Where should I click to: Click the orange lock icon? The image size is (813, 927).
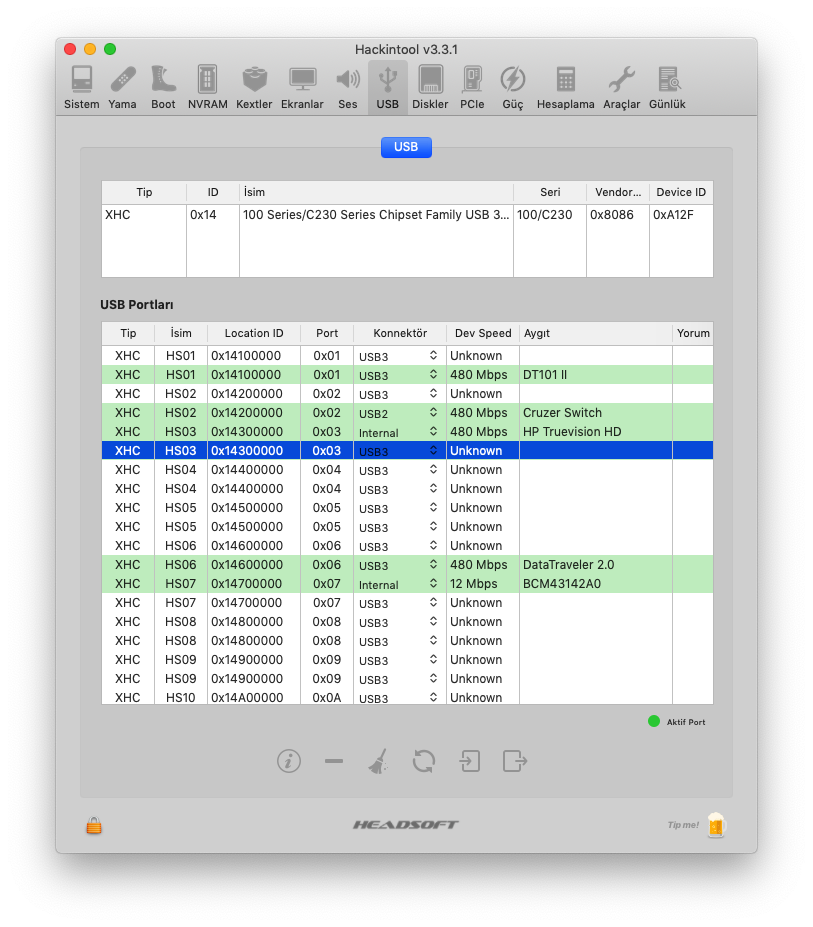93,826
